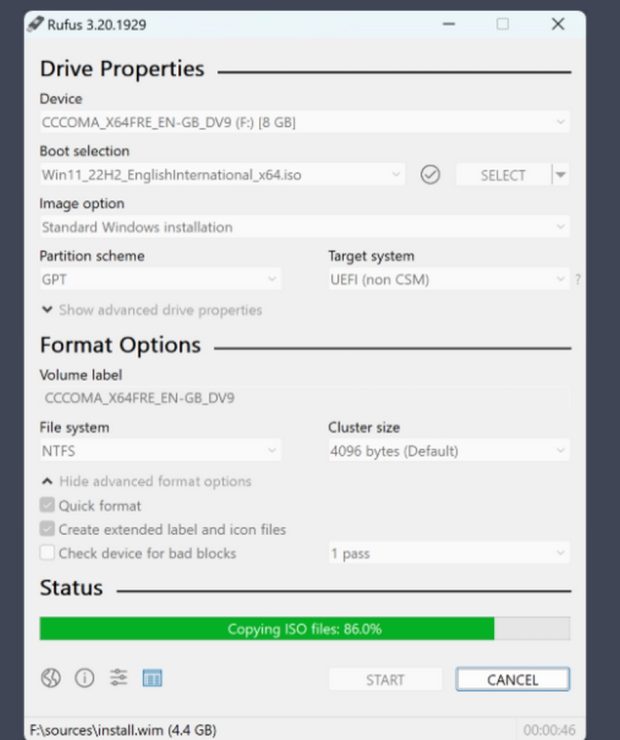
Task: Click the Copying ISO files progress bar
Action: pos(304,629)
